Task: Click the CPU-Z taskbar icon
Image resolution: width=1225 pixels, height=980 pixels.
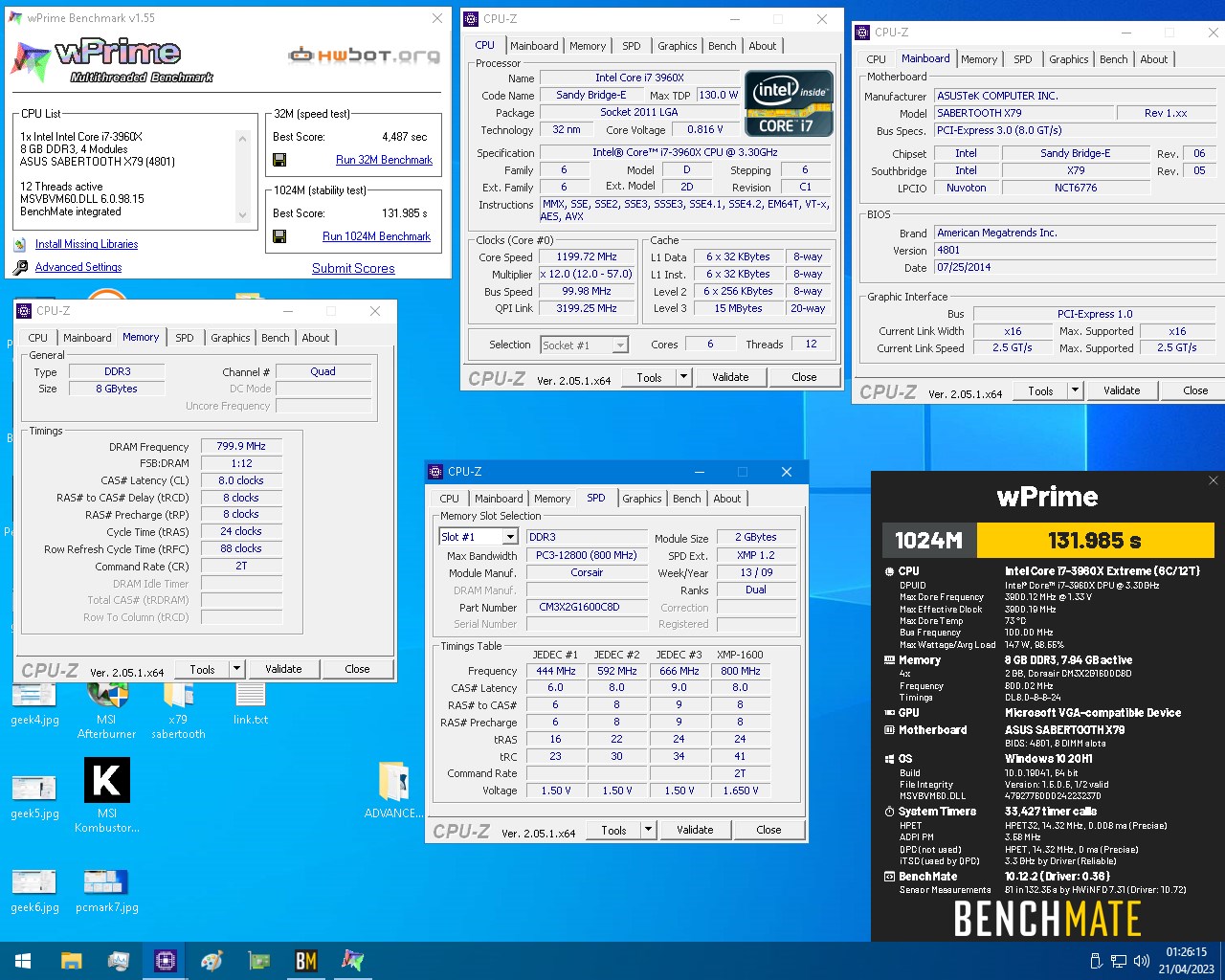Action: [165, 961]
